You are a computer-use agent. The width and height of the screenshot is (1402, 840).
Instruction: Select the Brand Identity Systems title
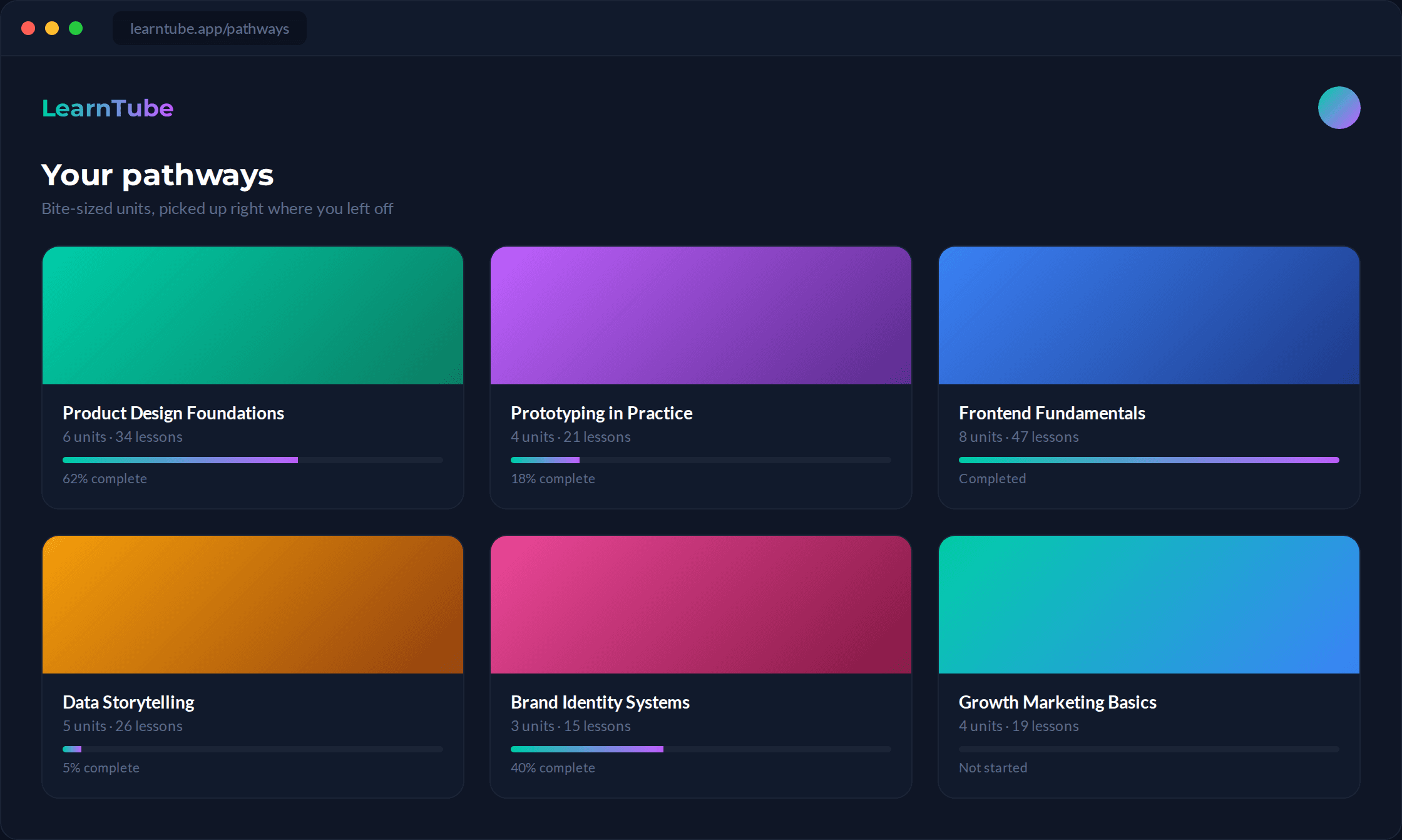tap(600, 702)
